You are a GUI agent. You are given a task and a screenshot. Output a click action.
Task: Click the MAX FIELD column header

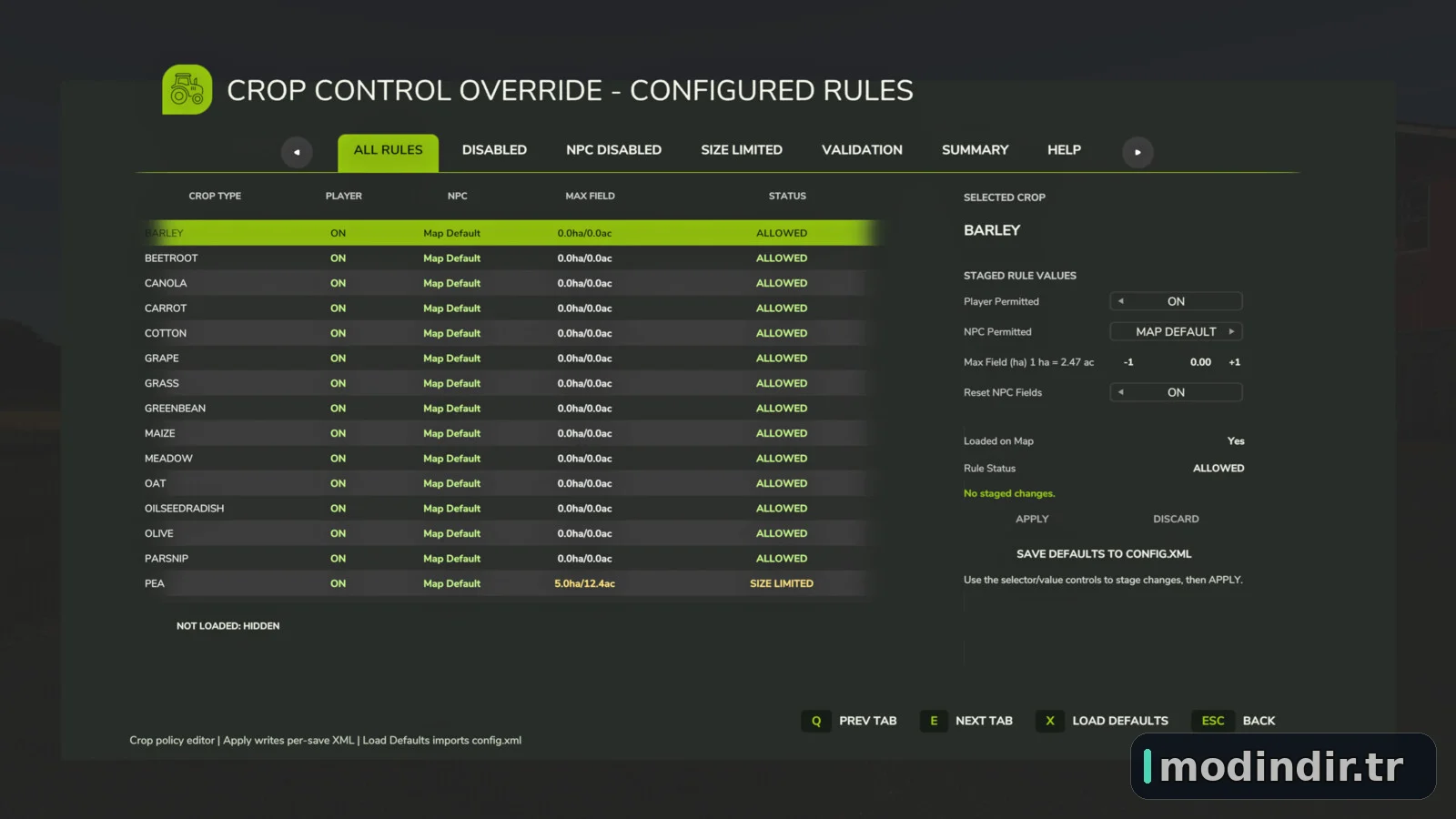[x=590, y=196]
